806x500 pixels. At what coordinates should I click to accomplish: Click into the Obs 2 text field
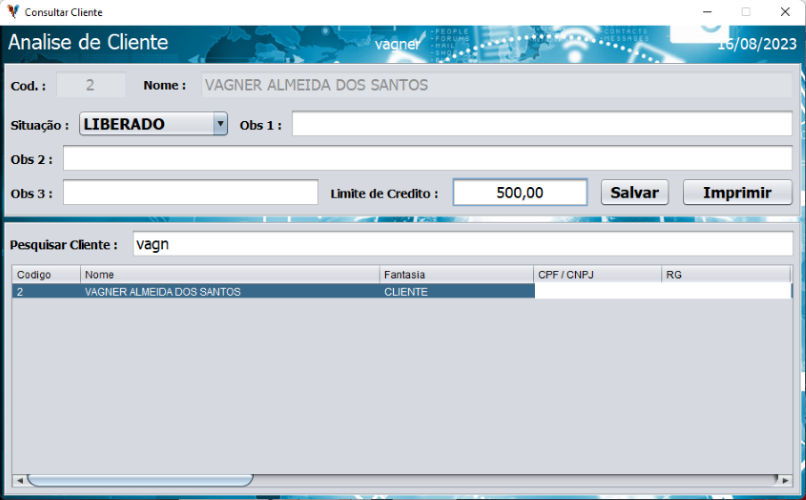pos(427,159)
